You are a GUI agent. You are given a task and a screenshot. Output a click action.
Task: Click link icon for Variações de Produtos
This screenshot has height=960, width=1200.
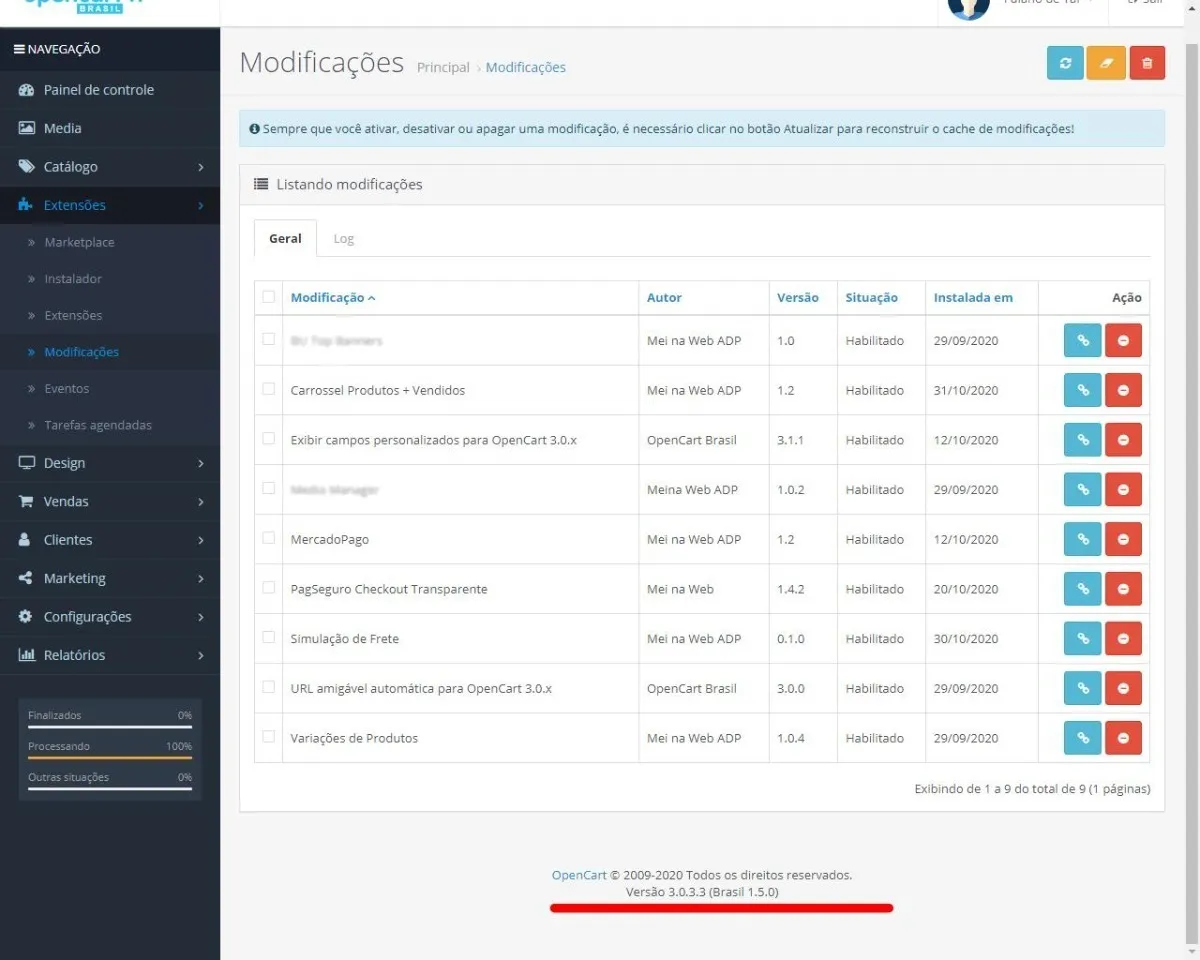point(1082,738)
